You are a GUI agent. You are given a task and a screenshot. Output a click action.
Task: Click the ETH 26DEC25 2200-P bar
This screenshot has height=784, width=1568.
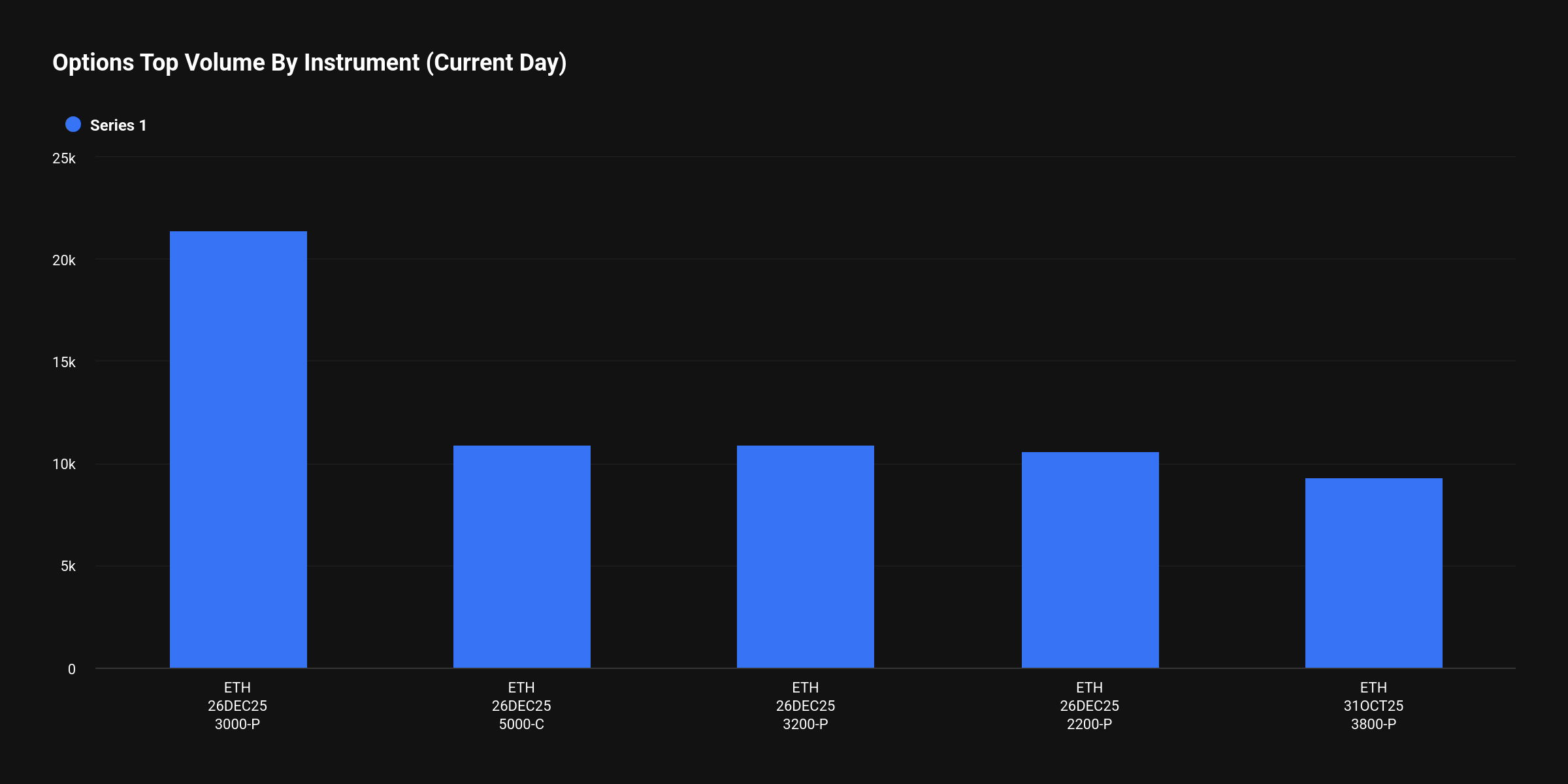[1090, 560]
